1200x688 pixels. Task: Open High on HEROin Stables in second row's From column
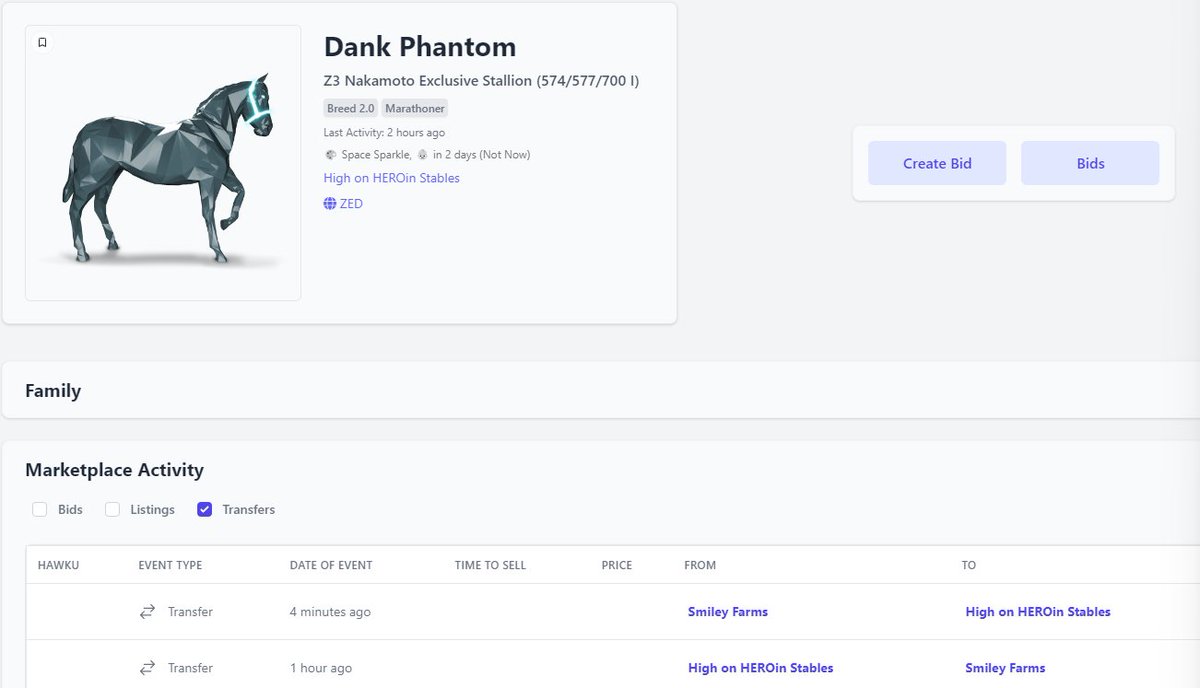point(761,668)
